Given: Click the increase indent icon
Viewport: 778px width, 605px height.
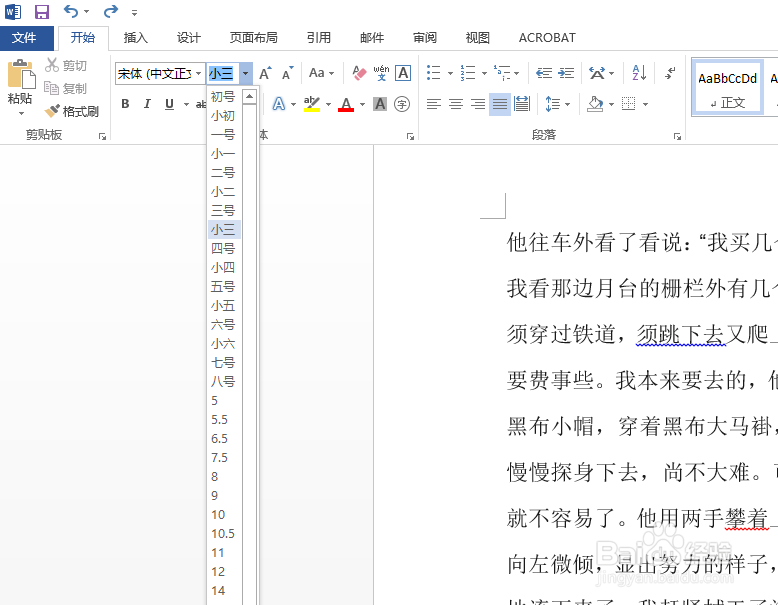Looking at the screenshot, I should pos(566,73).
